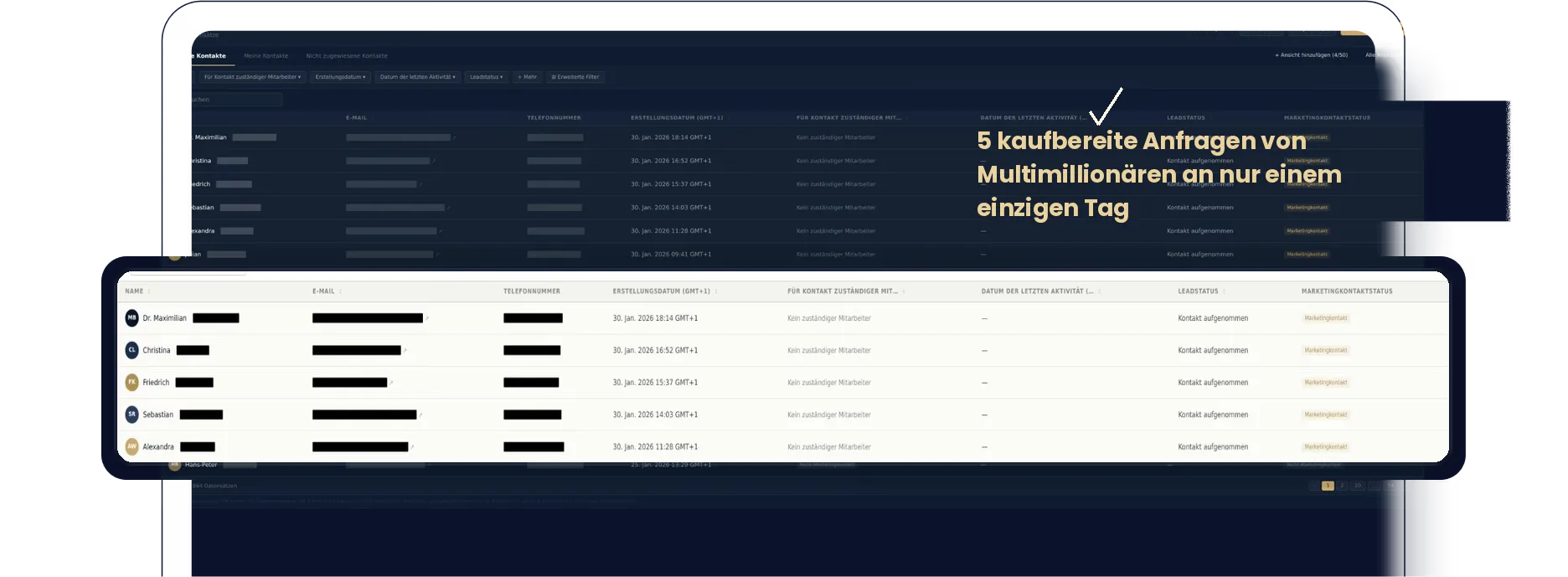The height and width of the screenshot is (577, 1568).
Task: Click the Alle Ansichten link
Action: (x=1383, y=55)
